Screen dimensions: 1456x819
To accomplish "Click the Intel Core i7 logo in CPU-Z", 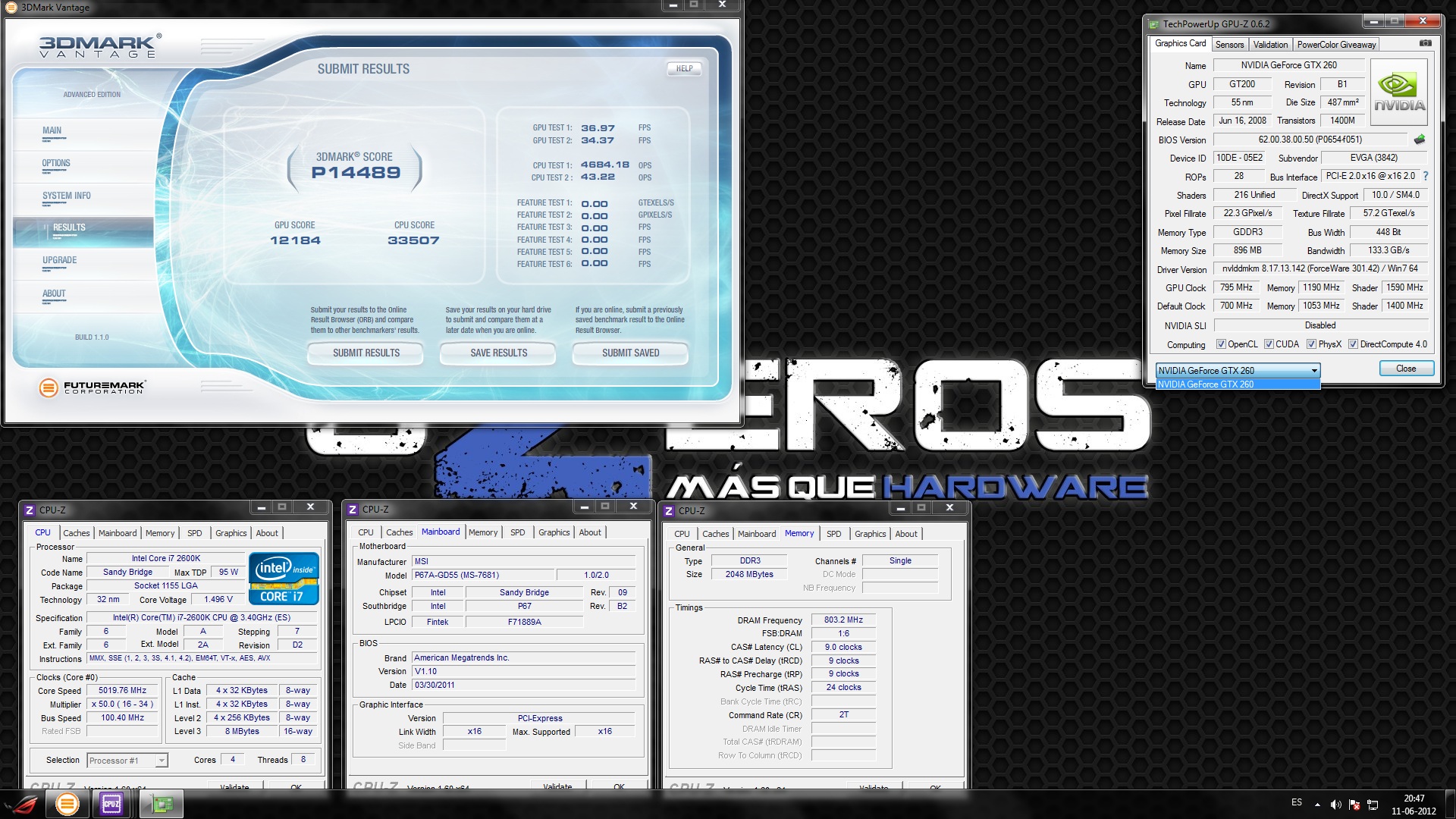I will pyautogui.click(x=284, y=579).
